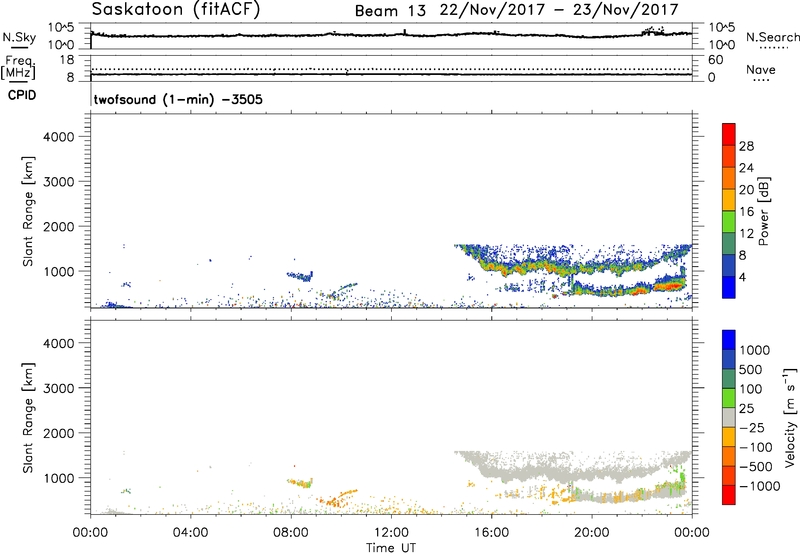Click the gray -25 to 25 velocity band
This screenshot has width=800, height=554.
pyautogui.click(x=729, y=417)
